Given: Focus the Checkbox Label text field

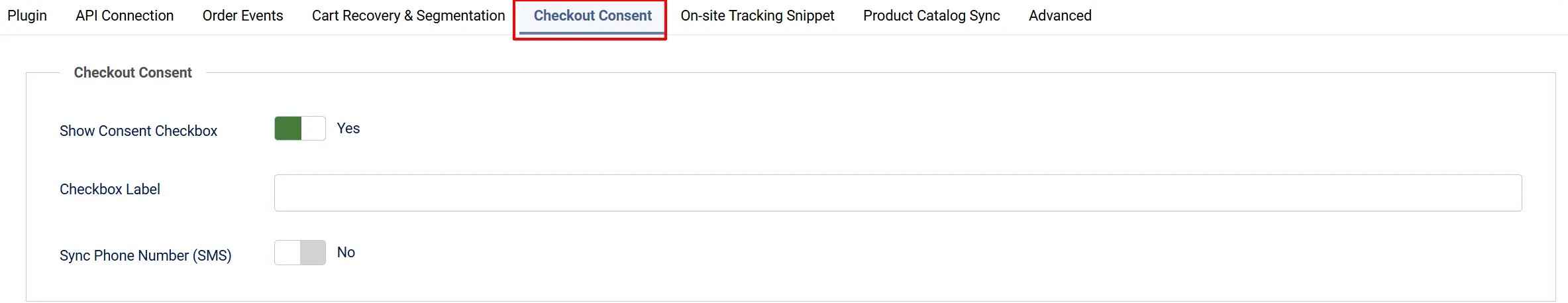Looking at the screenshot, I should pos(898,193).
